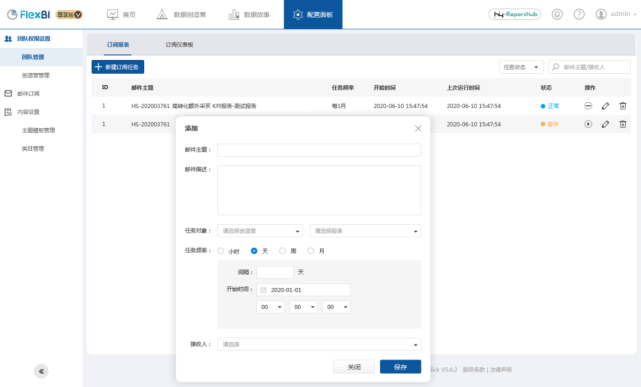The image size is (641, 387).
Task: Open the 服务条款 footer link
Action: coord(473,369)
